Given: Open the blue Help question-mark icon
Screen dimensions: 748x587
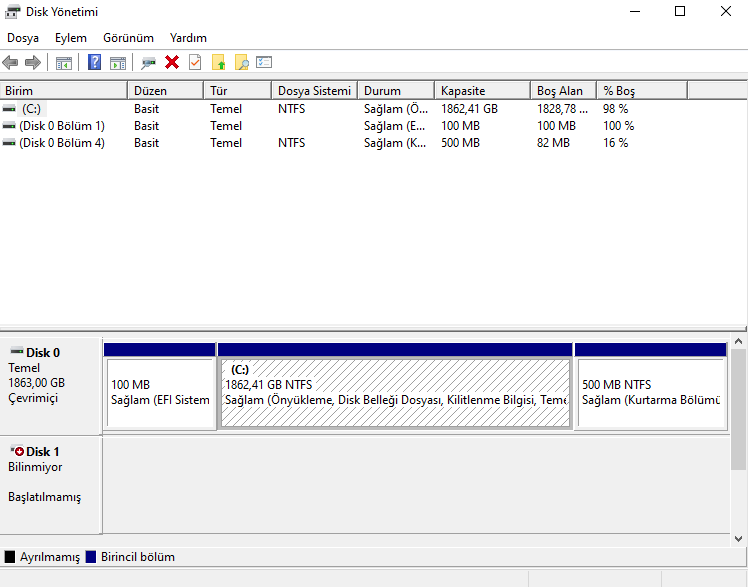Looking at the screenshot, I should tap(94, 62).
